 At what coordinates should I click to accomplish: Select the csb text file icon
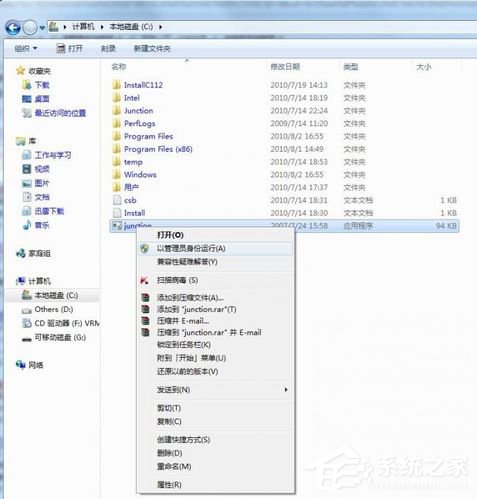coord(117,200)
